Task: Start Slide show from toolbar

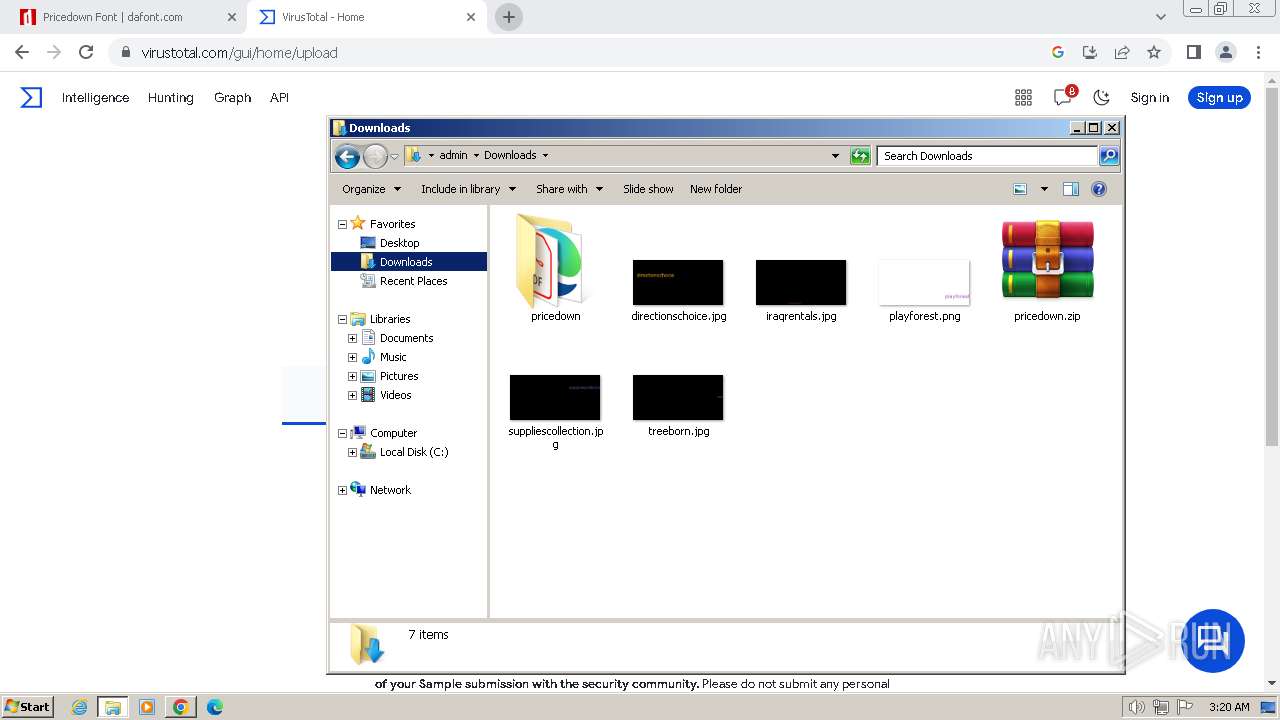Action: (x=648, y=189)
